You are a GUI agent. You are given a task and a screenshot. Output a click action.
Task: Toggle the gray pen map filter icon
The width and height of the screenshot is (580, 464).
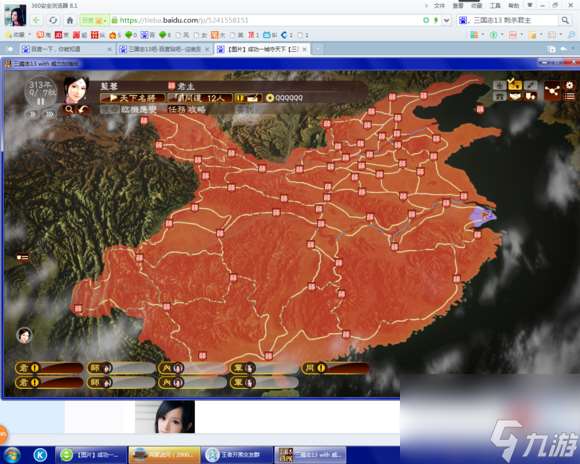pos(530,85)
